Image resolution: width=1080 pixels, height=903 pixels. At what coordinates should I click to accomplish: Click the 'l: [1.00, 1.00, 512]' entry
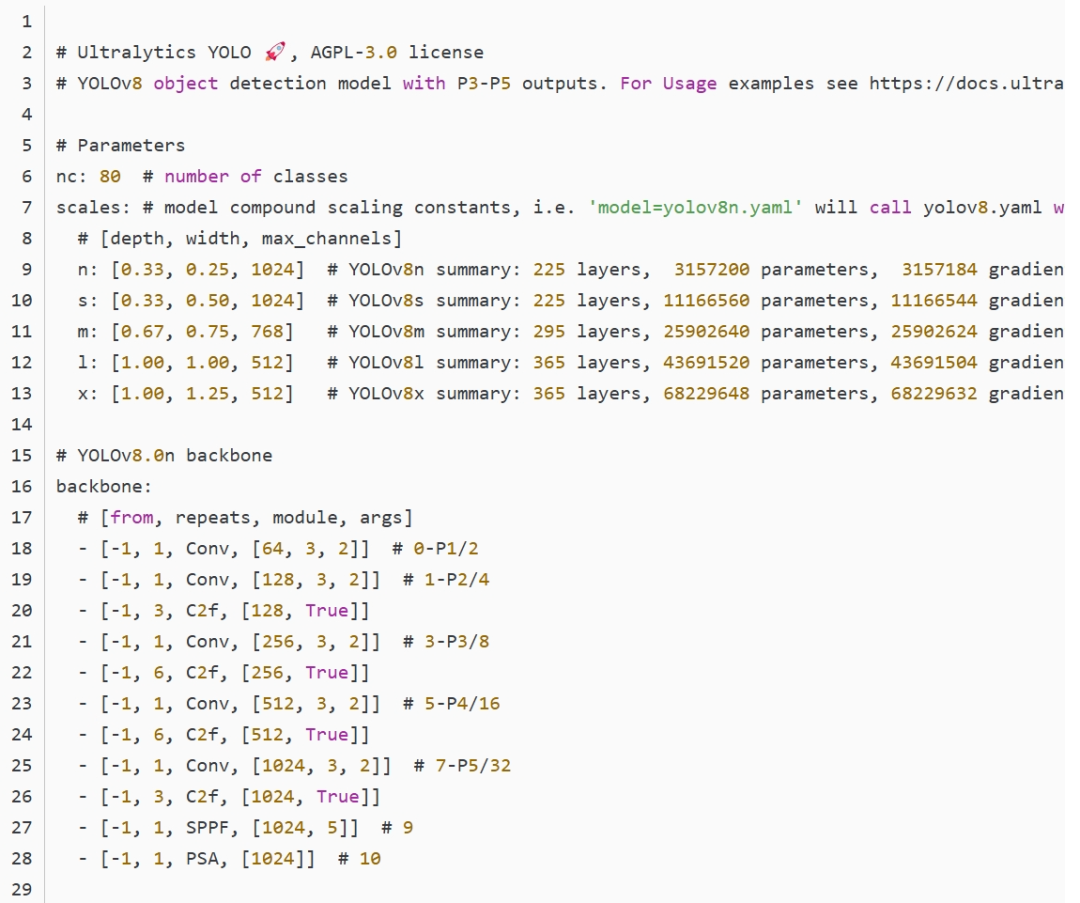185,362
